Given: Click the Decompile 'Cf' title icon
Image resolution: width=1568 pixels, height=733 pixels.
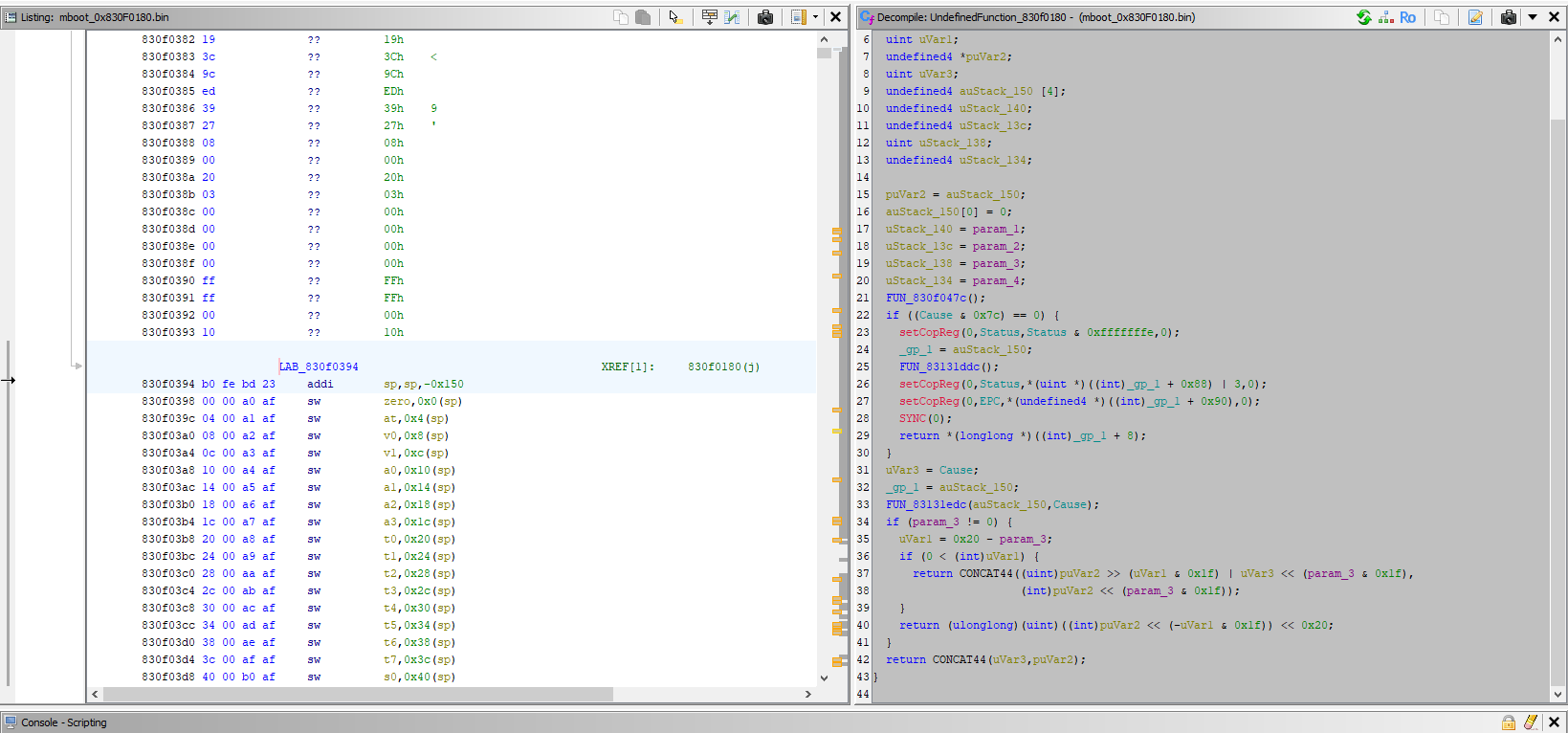Looking at the screenshot, I should click(867, 16).
